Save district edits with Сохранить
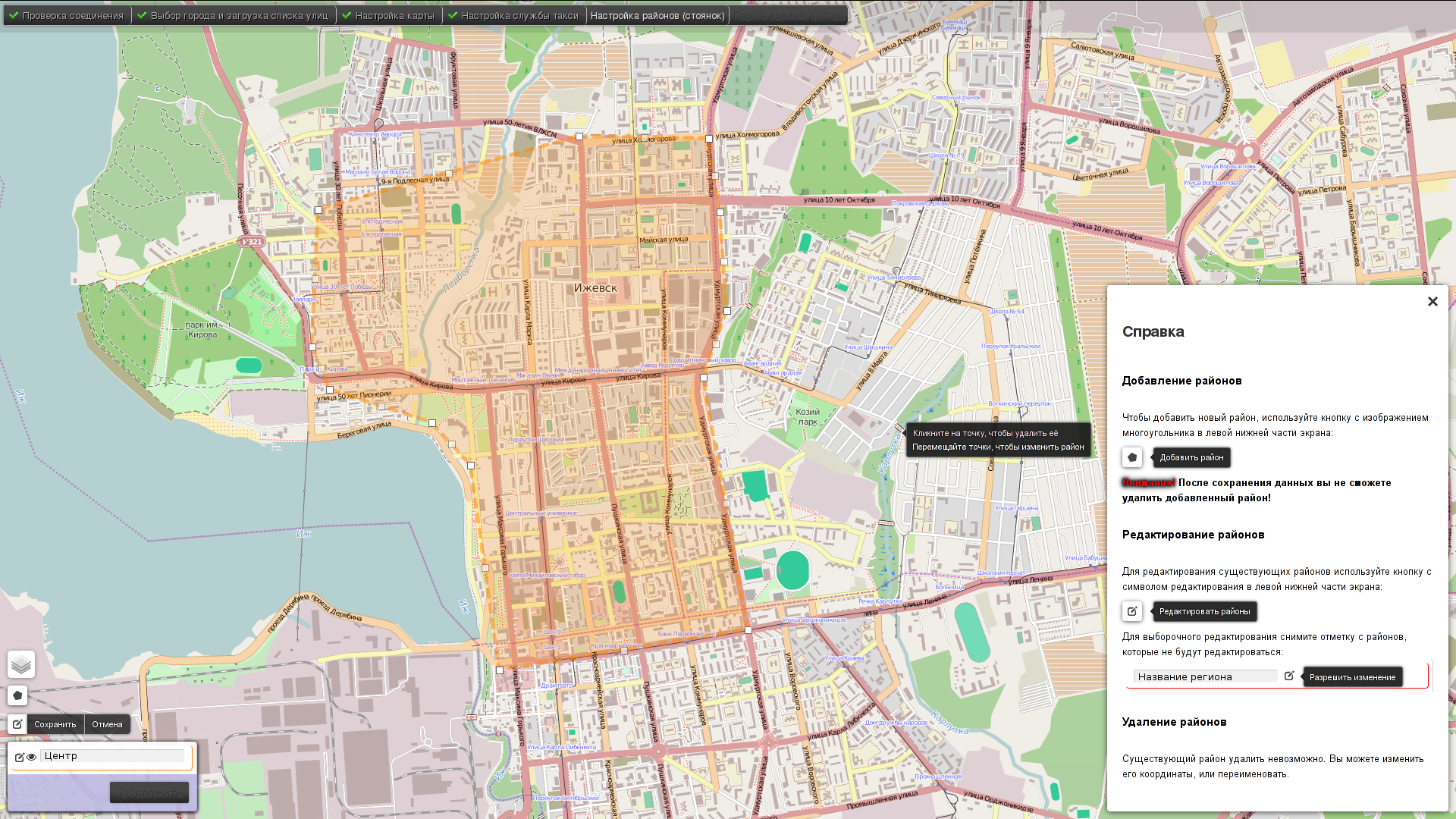The image size is (1456, 819). point(55,724)
